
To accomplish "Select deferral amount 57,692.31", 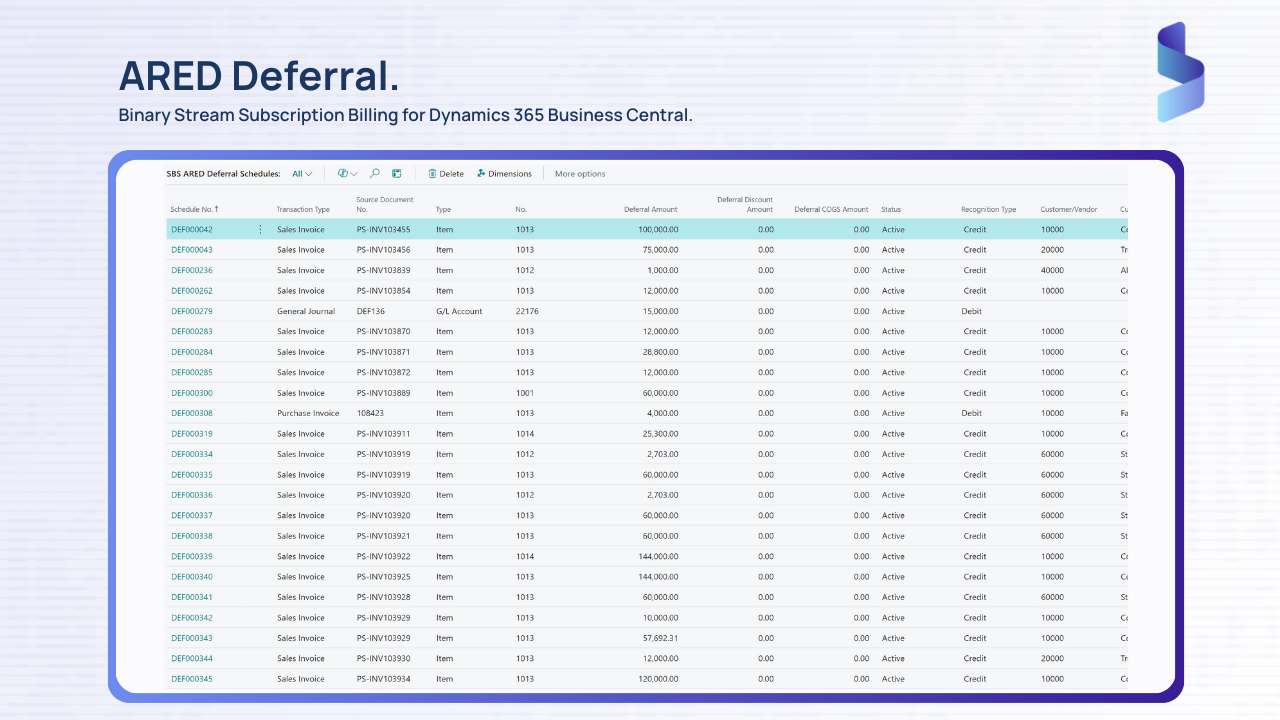I will tap(660, 638).
